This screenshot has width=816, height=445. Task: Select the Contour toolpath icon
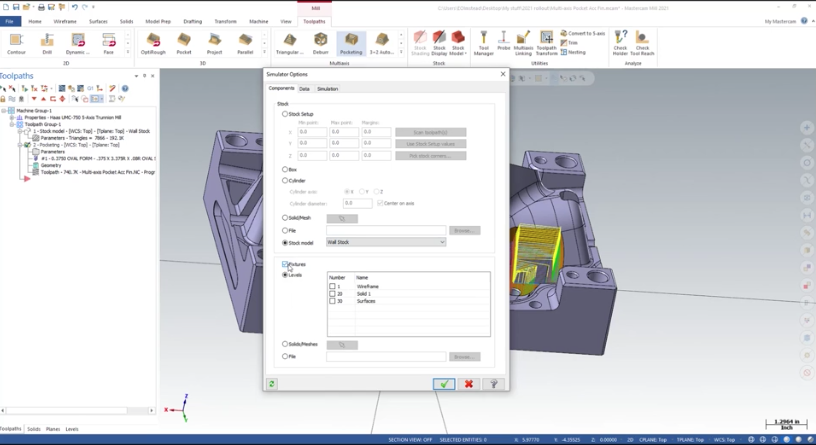tap(16, 44)
